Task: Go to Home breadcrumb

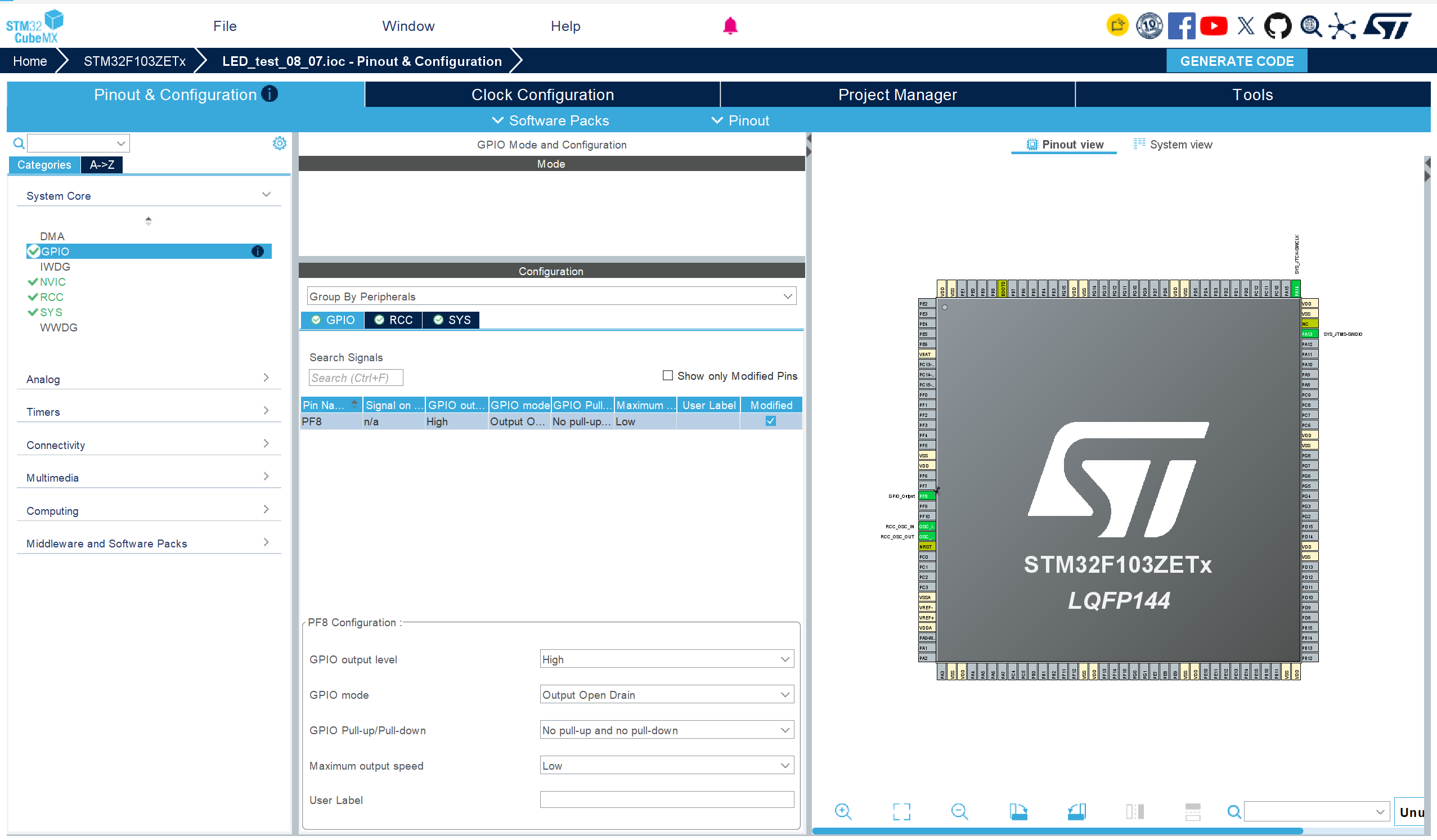Action: click(30, 61)
